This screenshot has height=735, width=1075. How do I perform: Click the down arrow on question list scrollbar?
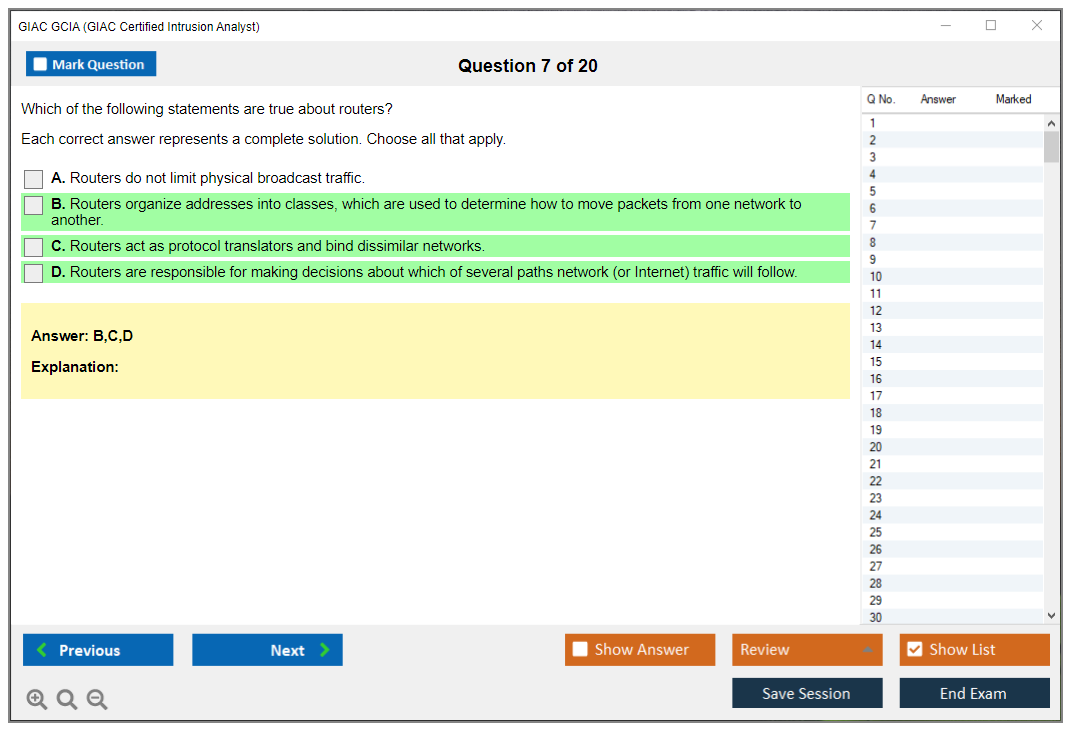1051,615
